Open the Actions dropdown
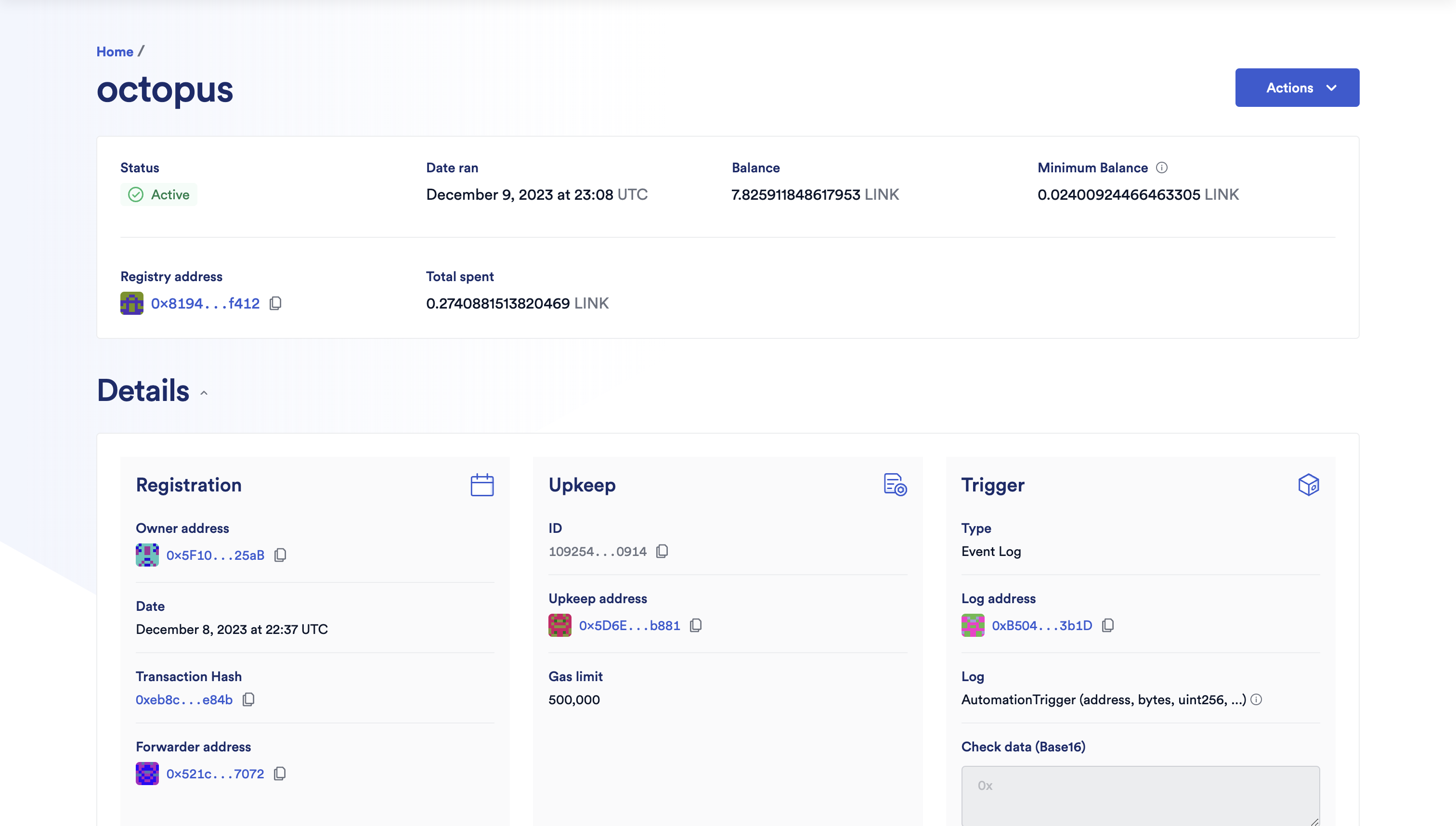1456x826 pixels. pyautogui.click(x=1297, y=88)
